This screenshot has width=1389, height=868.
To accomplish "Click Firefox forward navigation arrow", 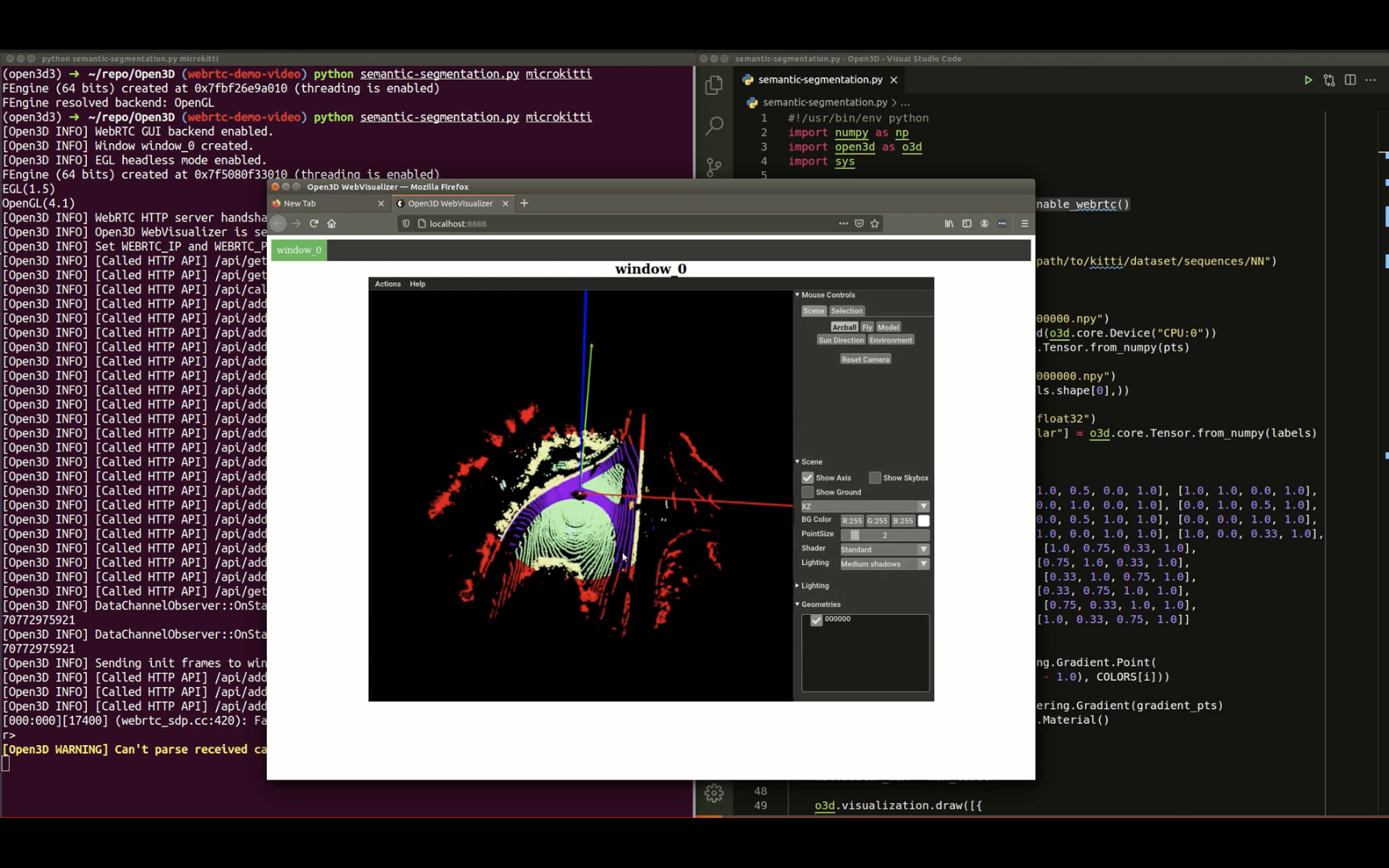I will click(296, 223).
